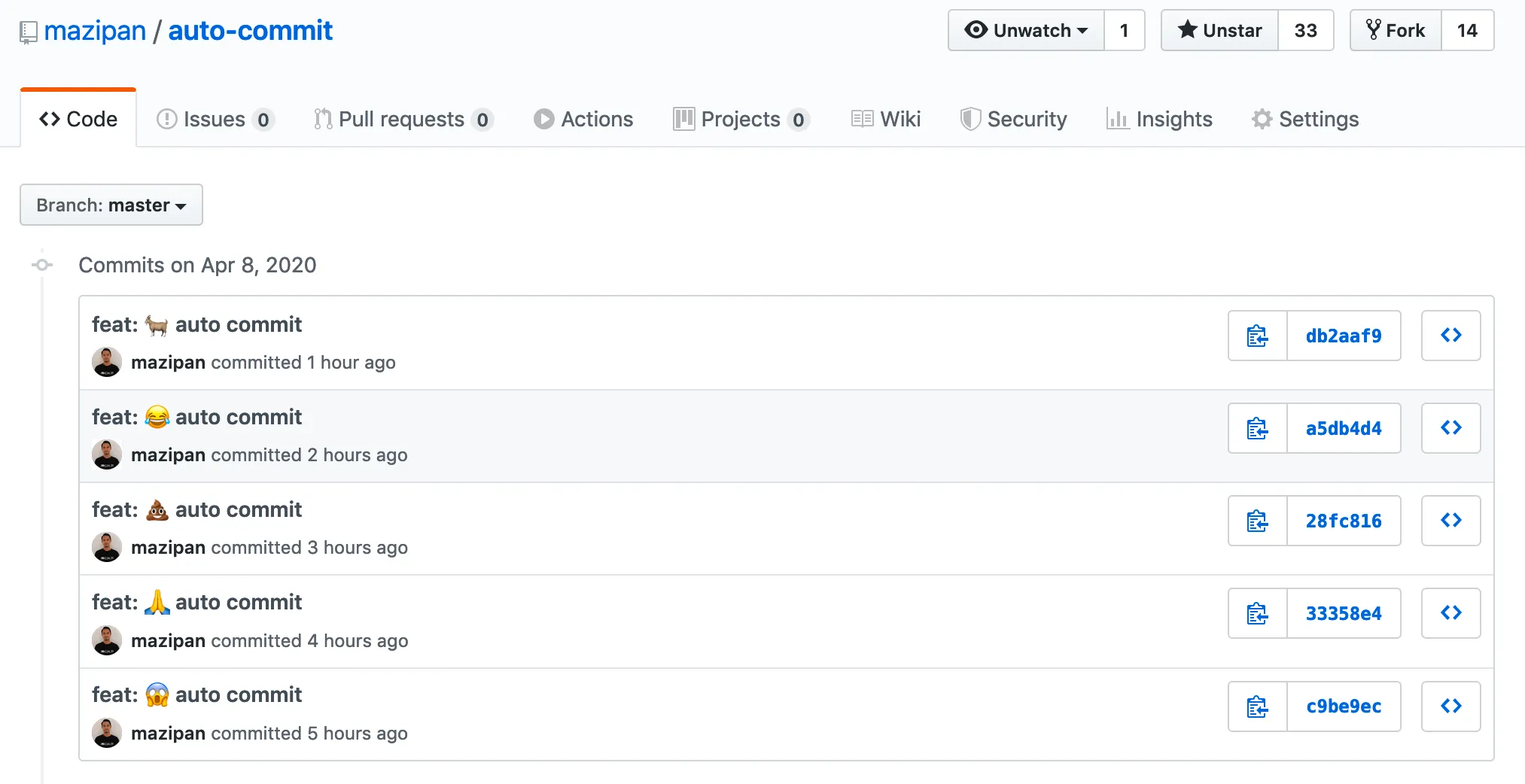Screen dimensions: 1525x784
Task: Expand the Branch: master selector
Action: 111,205
